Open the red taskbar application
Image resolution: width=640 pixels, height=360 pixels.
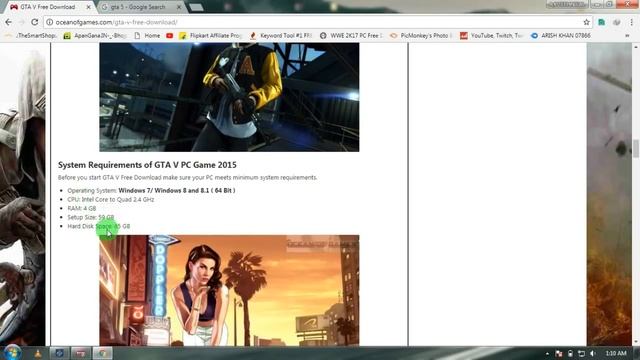(x=80, y=353)
